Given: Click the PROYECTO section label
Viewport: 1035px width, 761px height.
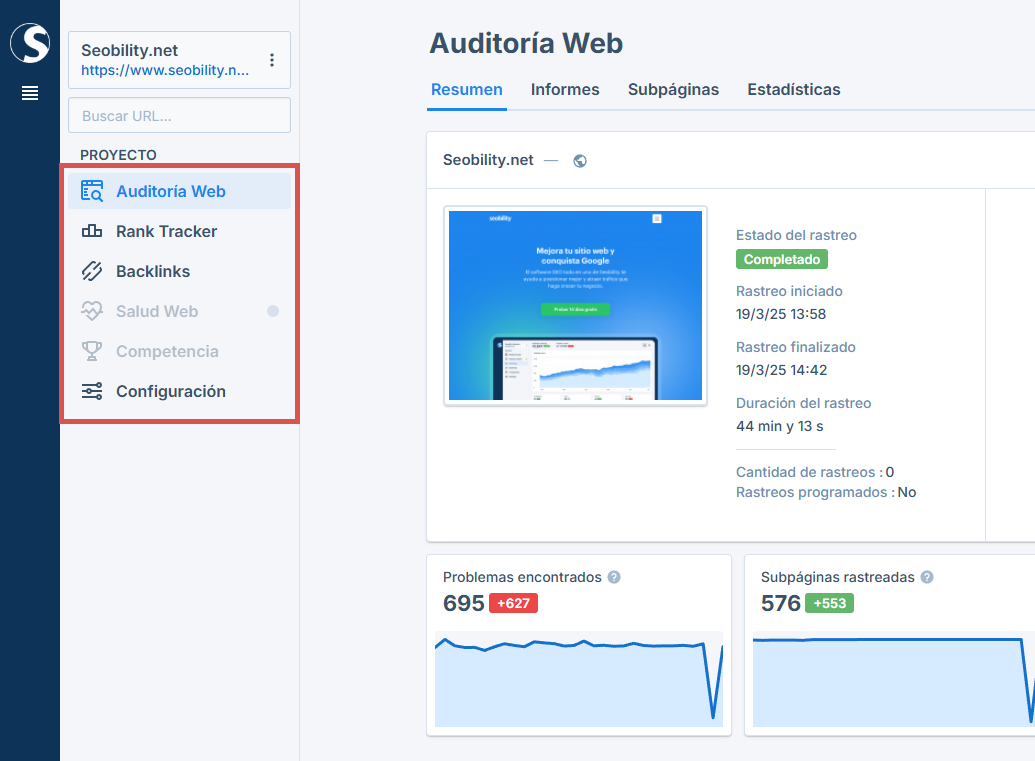Looking at the screenshot, I should tap(118, 155).
